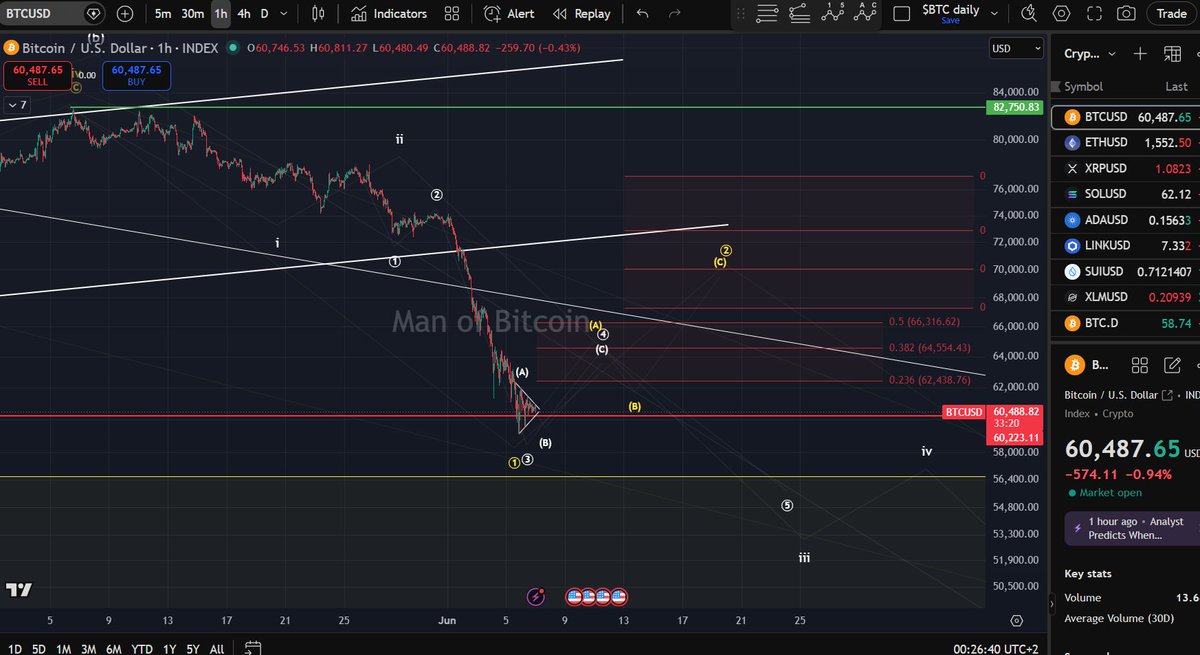Set date range to 1D
The image size is (1200, 655).
[15, 649]
